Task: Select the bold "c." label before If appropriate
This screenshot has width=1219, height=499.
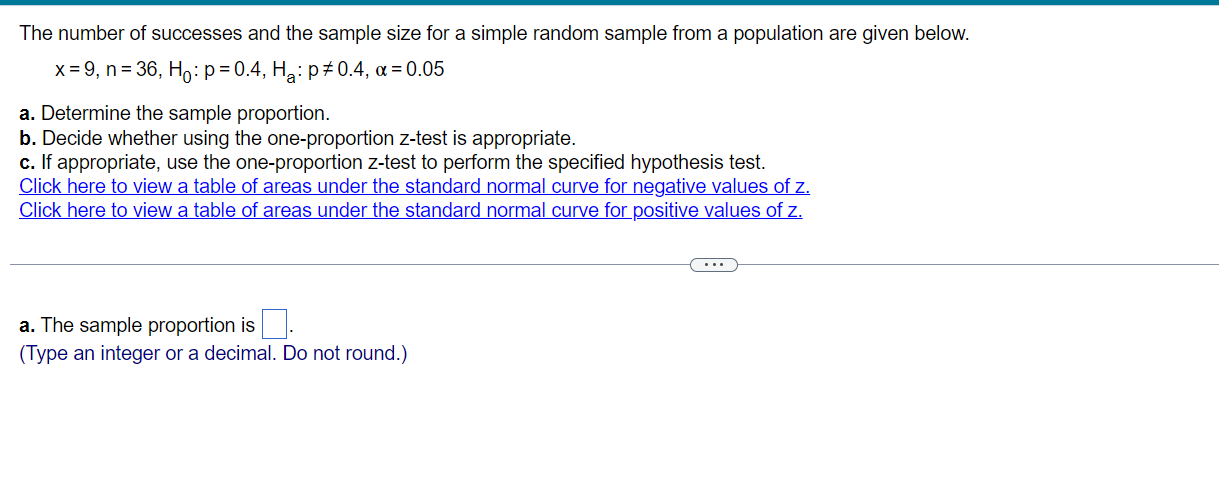Action: pyautogui.click(x=27, y=162)
